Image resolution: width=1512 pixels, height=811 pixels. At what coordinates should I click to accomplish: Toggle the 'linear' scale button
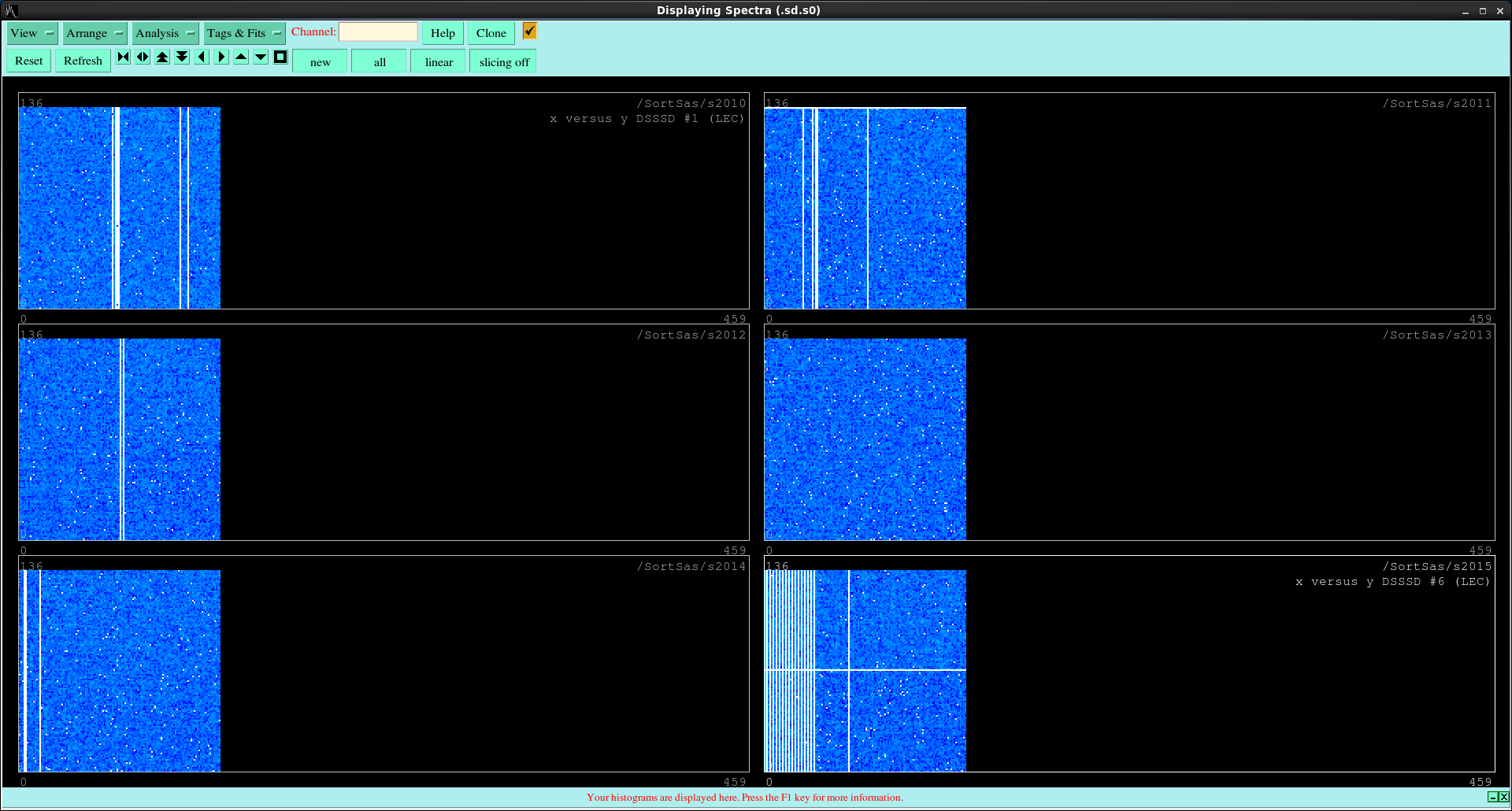439,62
